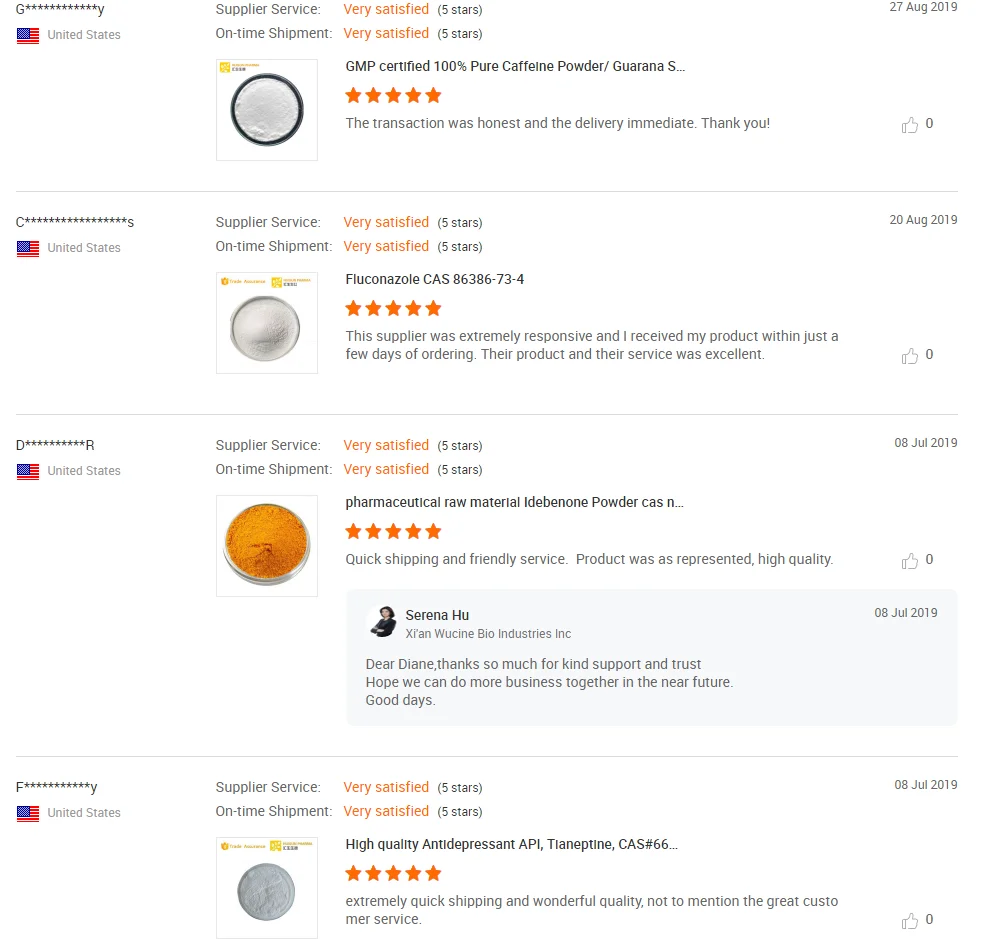Viewport: 985px width, 939px height.
Task: Mark the Idebenone review as helpful
Action: tap(910, 561)
